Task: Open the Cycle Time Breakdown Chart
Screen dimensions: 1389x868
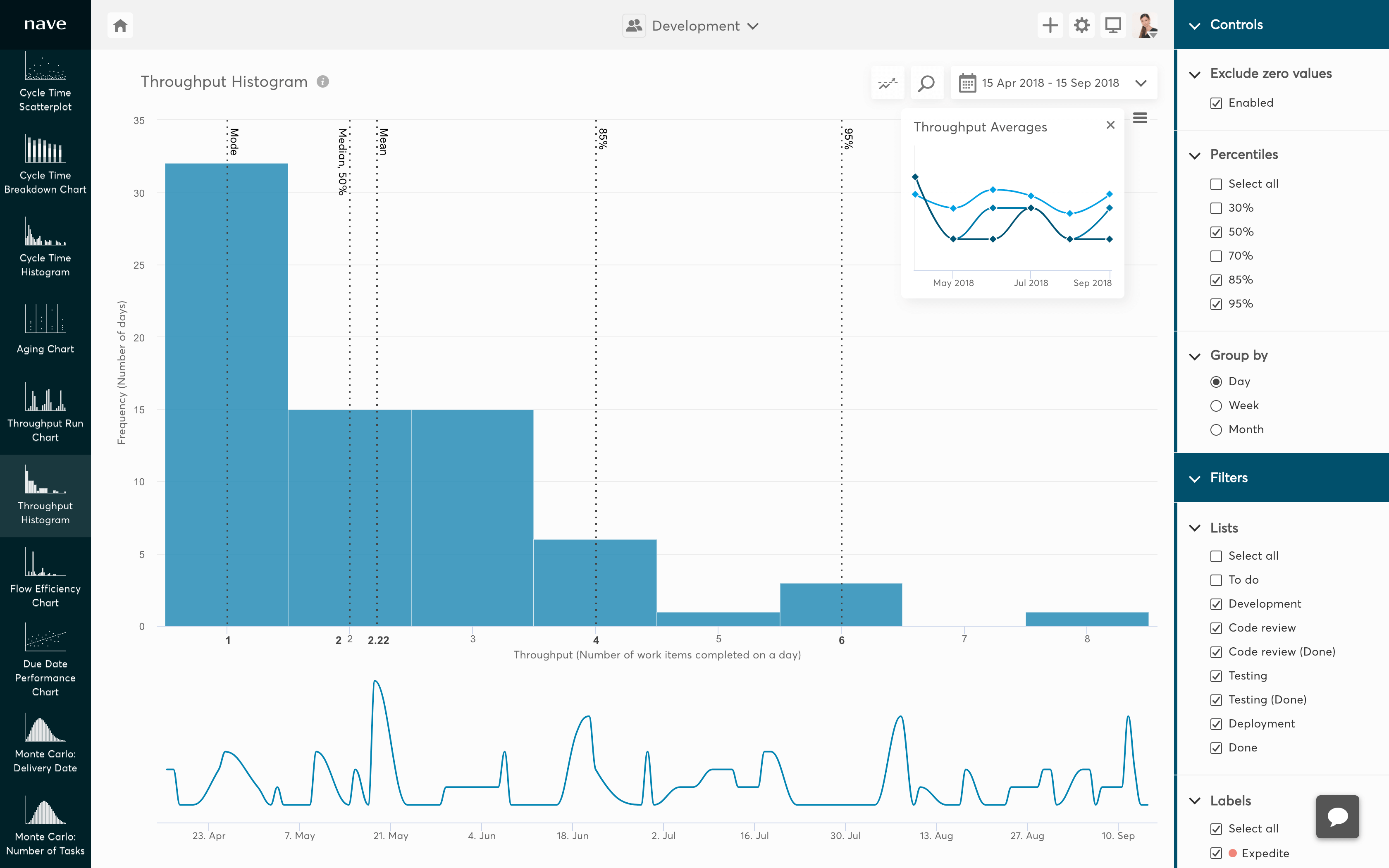Action: [45, 167]
